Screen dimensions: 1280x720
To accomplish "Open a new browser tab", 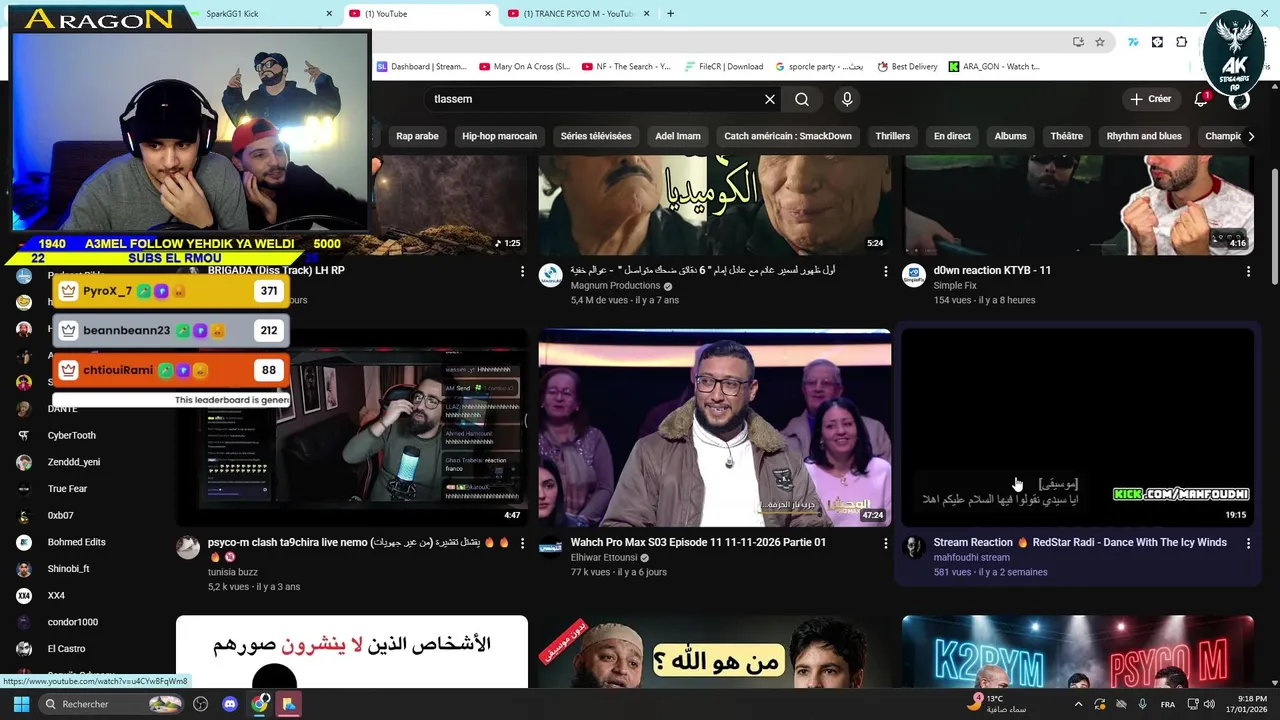I will pos(670,14).
